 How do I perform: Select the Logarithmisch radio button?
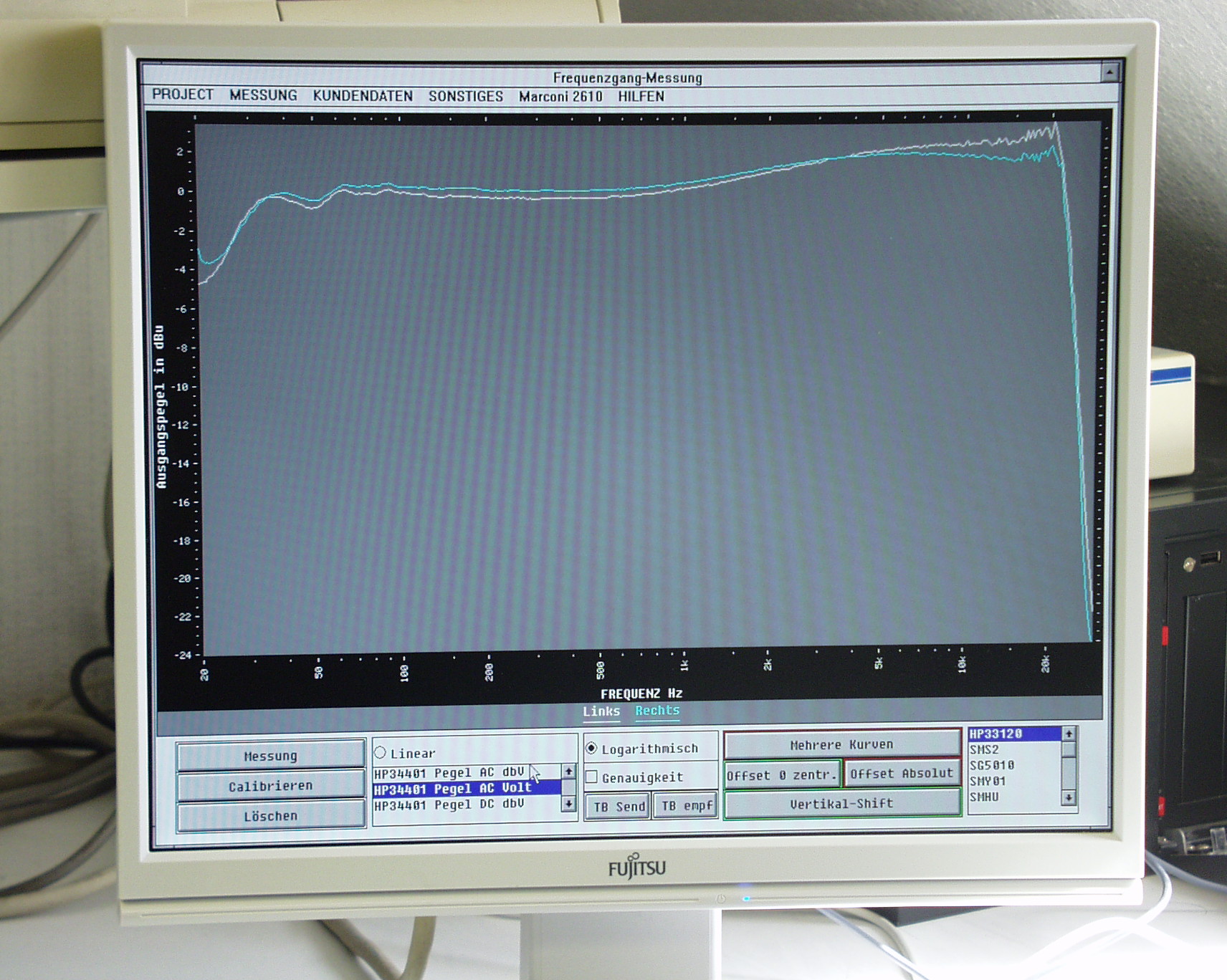(x=591, y=749)
